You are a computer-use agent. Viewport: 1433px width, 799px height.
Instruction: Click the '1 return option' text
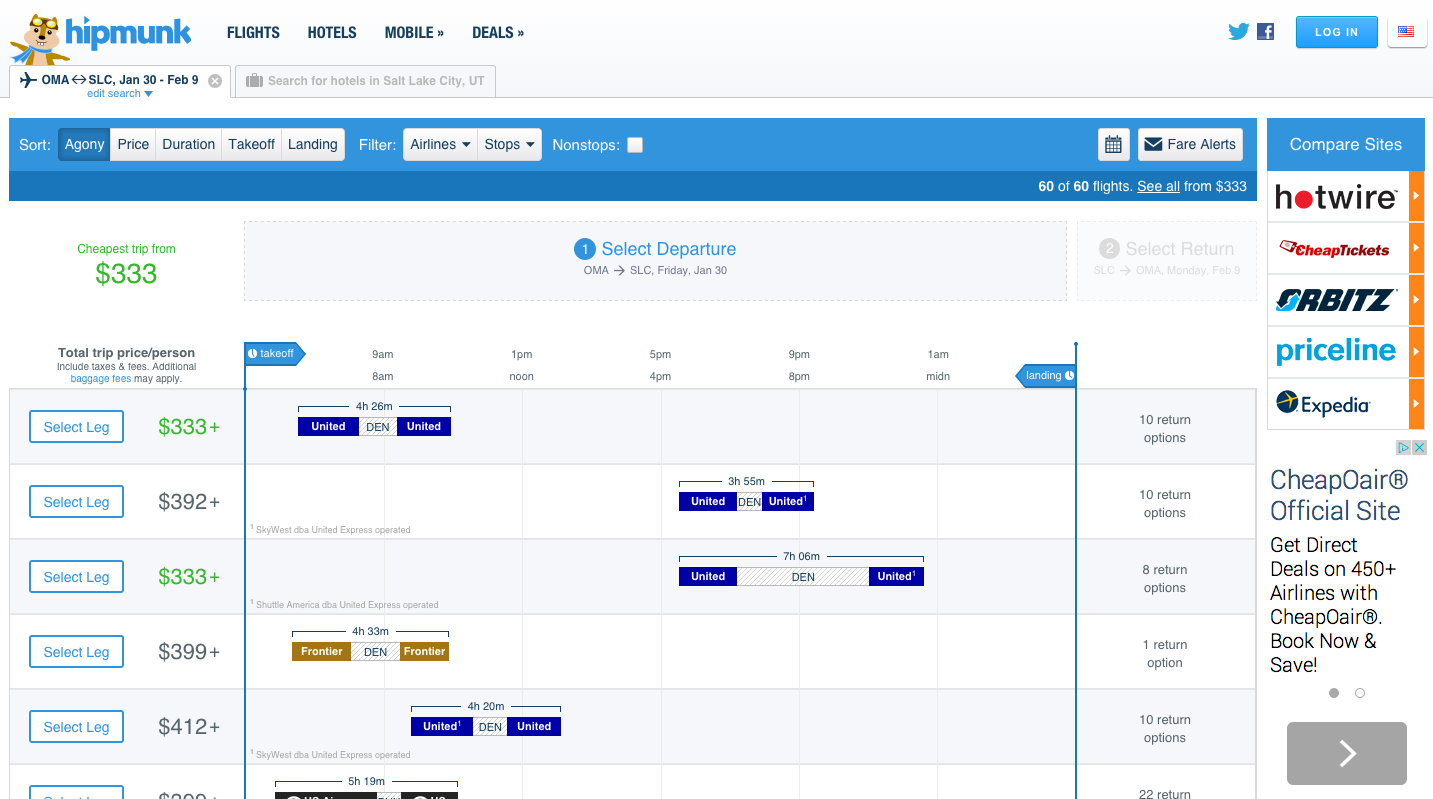click(1165, 654)
